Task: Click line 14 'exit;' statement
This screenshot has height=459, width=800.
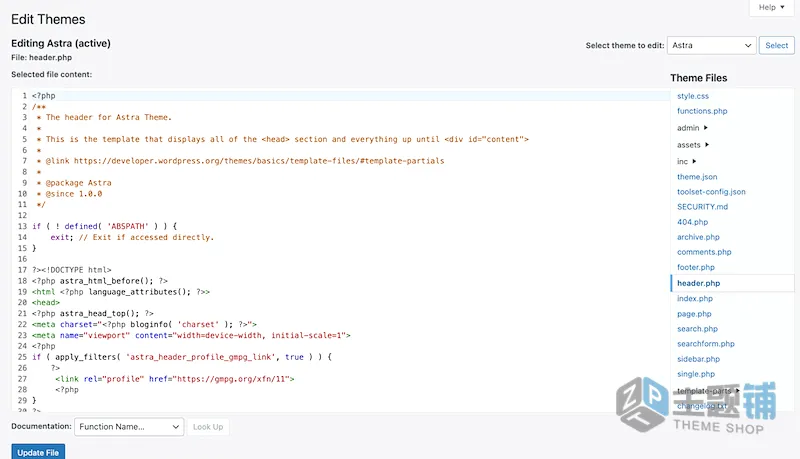Action: [62, 237]
